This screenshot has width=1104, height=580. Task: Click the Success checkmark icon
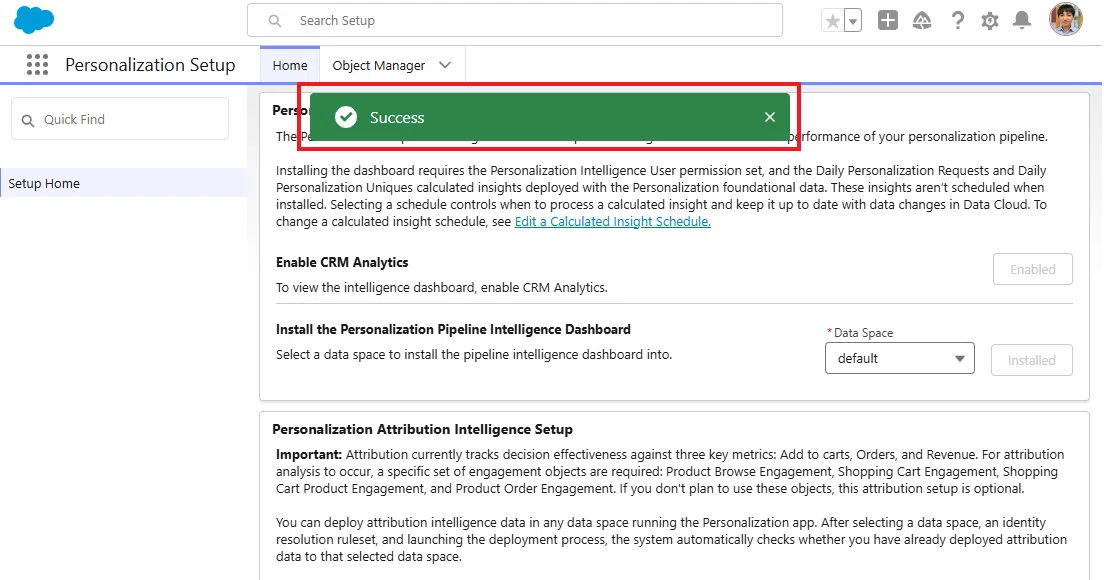pyautogui.click(x=346, y=117)
